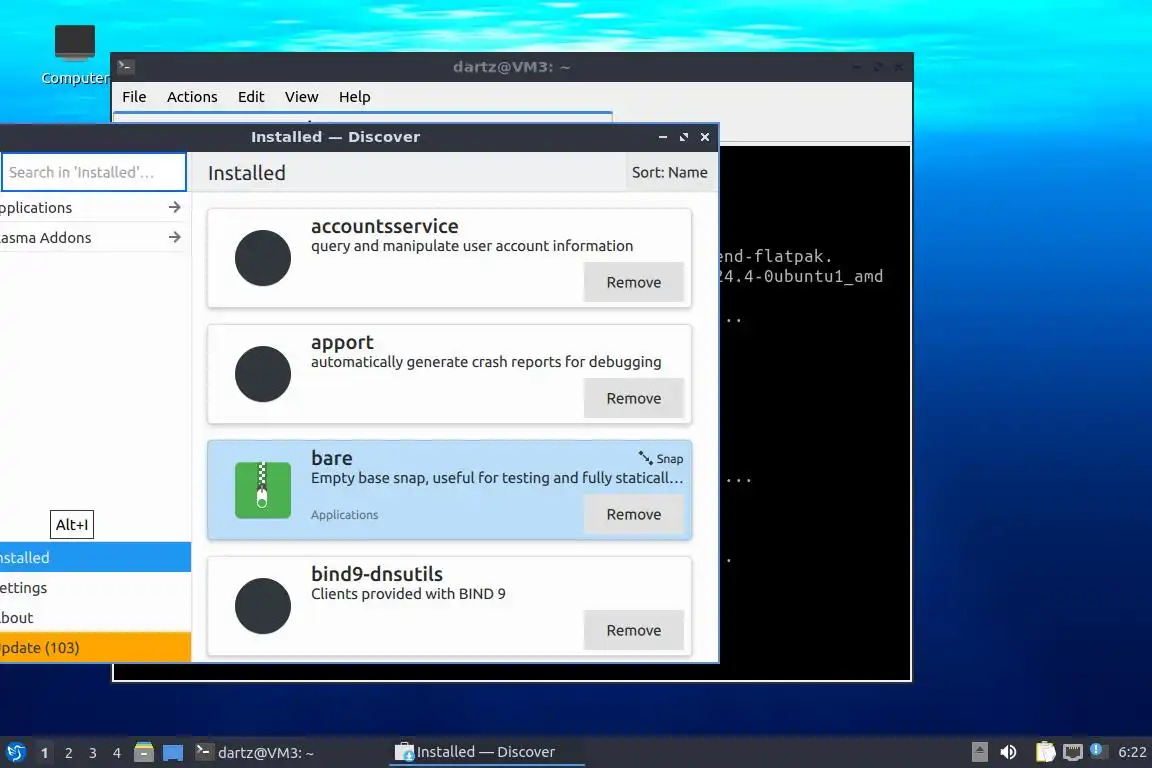Click the apport package icon
Image resolution: width=1152 pixels, height=768 pixels.
pos(263,374)
